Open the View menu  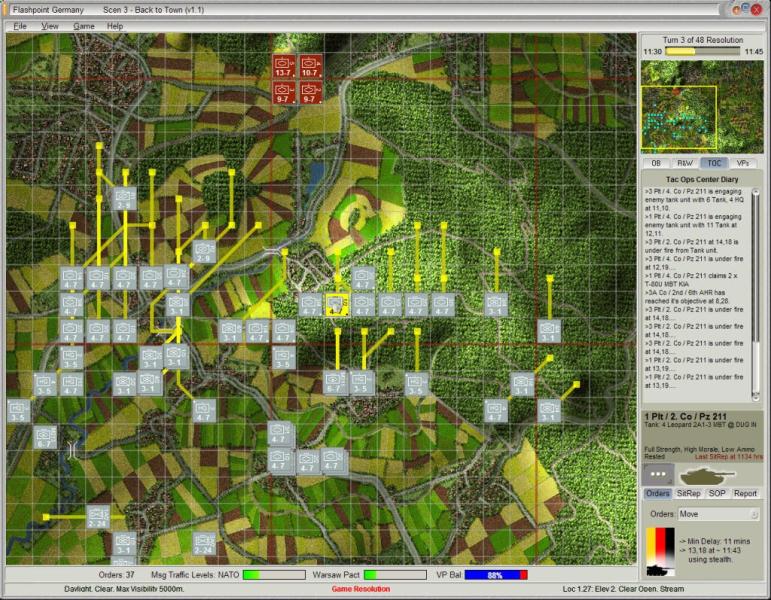(50, 25)
